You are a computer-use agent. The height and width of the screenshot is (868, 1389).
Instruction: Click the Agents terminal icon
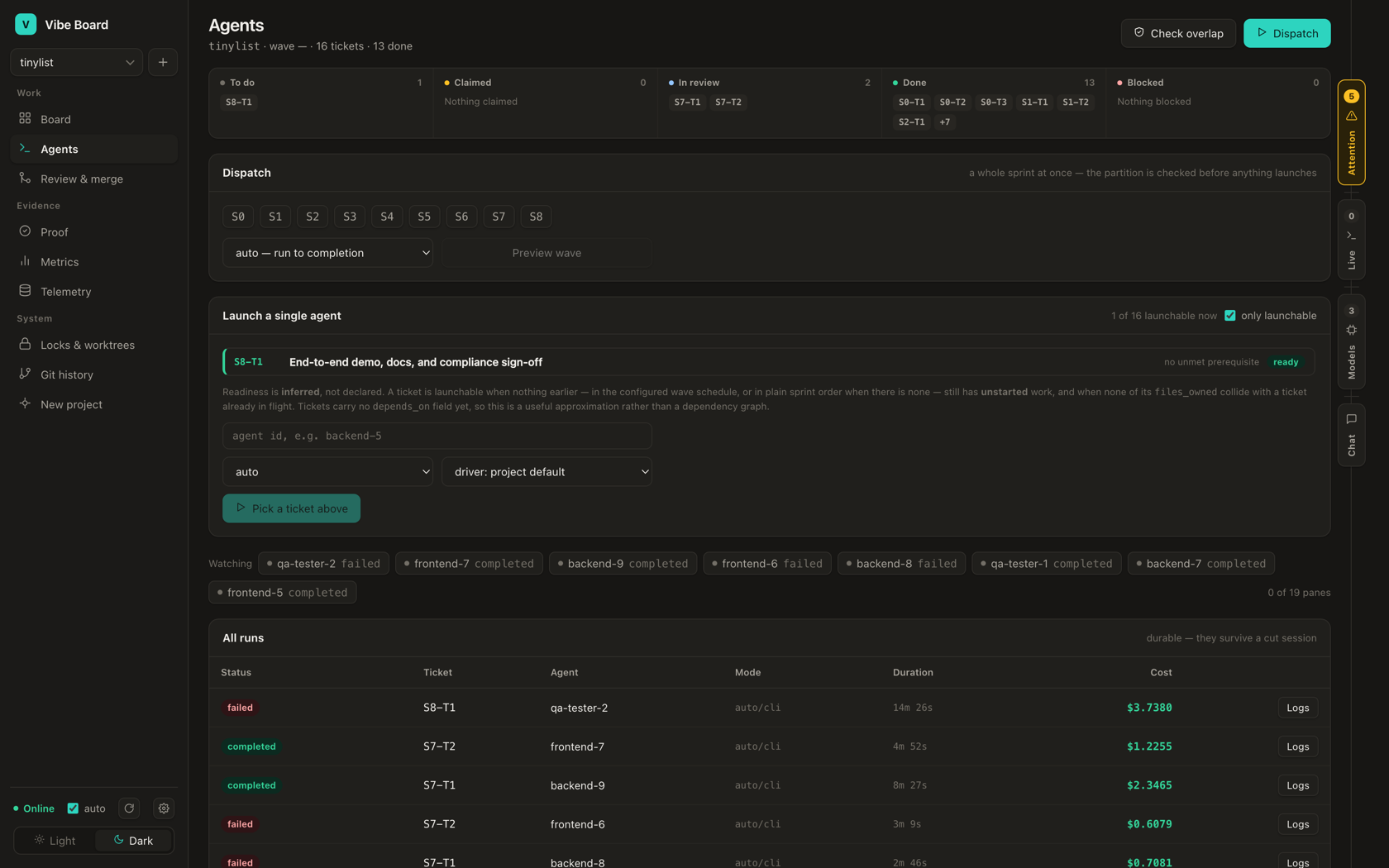tap(25, 148)
